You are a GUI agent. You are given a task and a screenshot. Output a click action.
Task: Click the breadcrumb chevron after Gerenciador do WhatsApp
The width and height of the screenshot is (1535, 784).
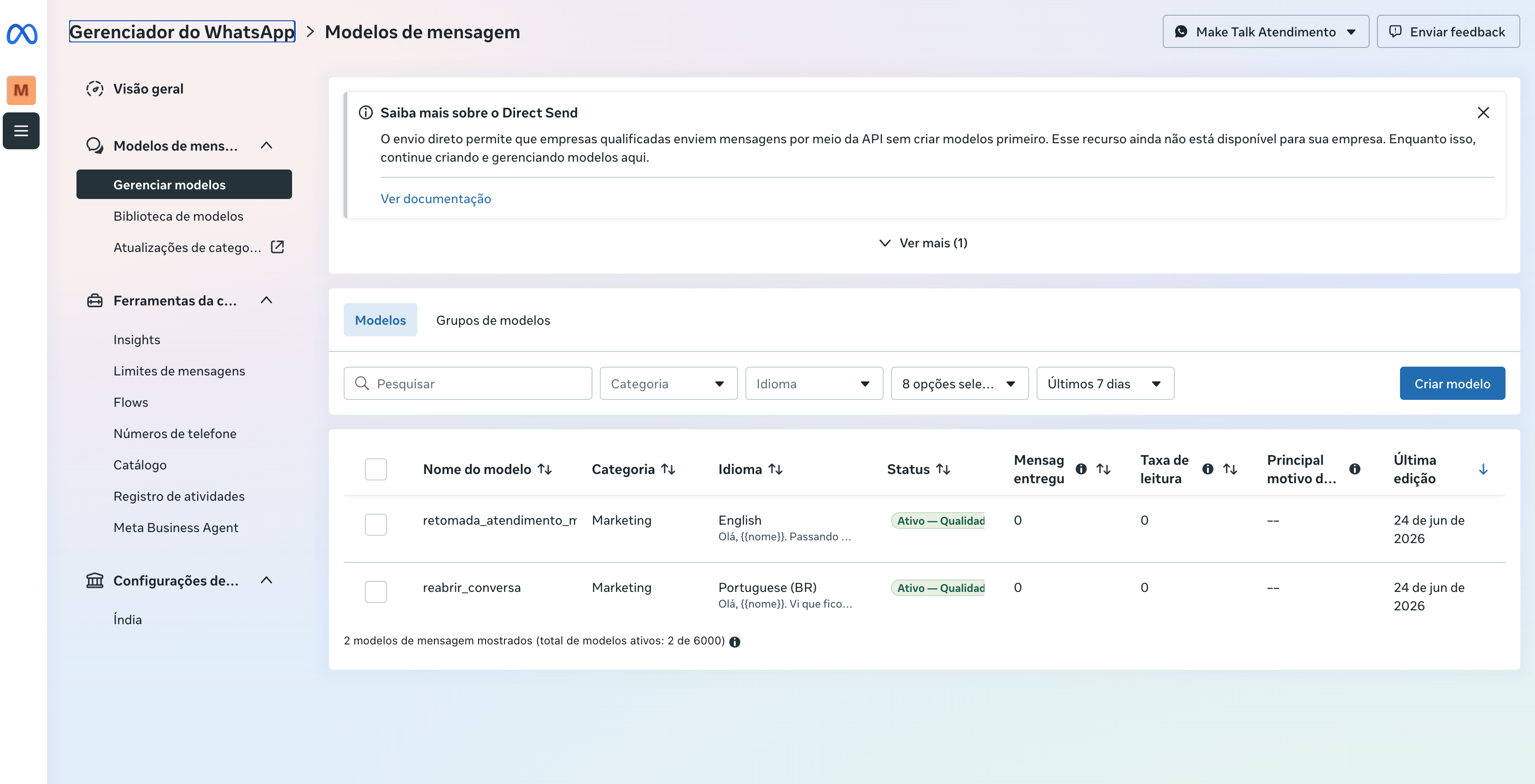pyautogui.click(x=310, y=32)
